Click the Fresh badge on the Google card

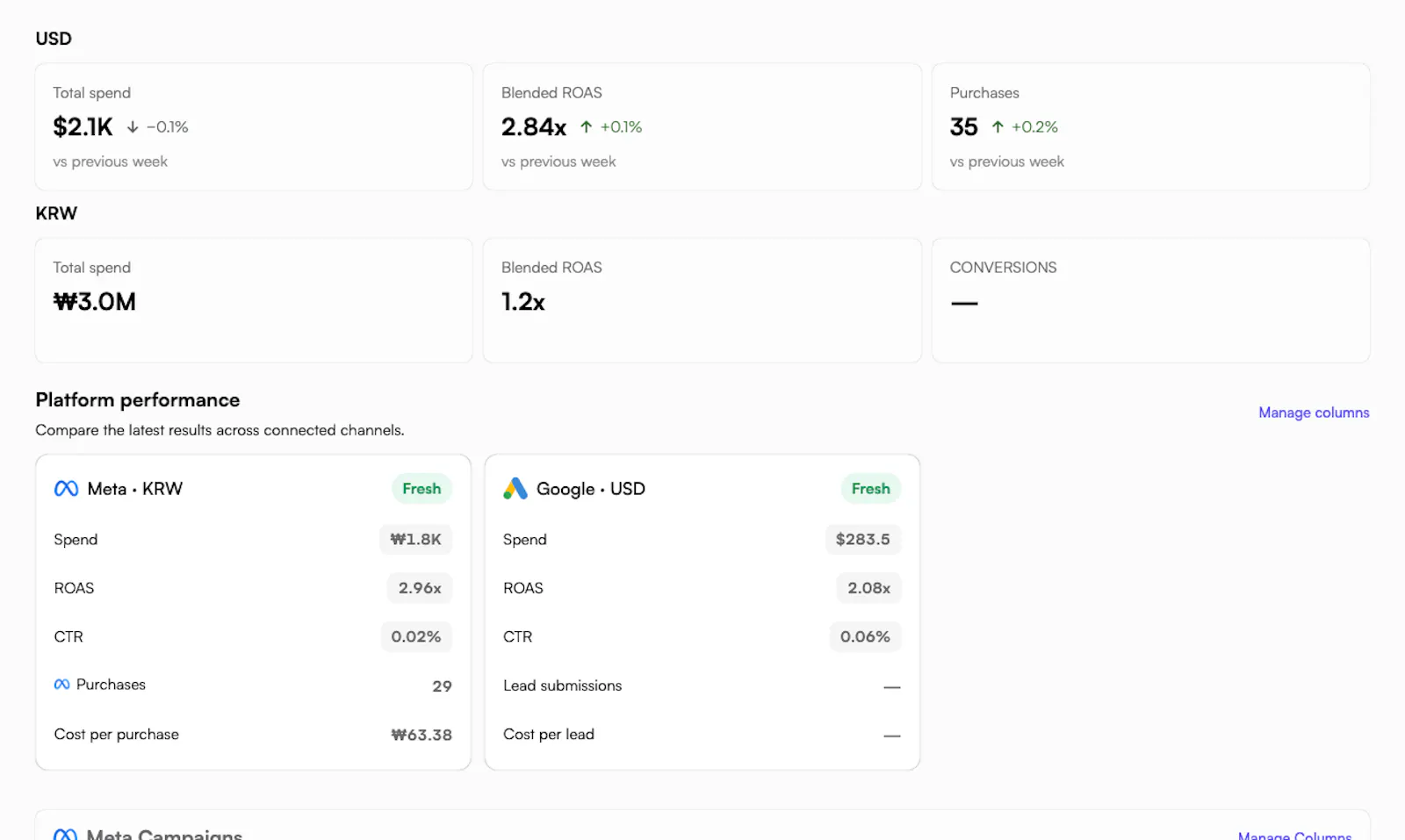click(870, 489)
